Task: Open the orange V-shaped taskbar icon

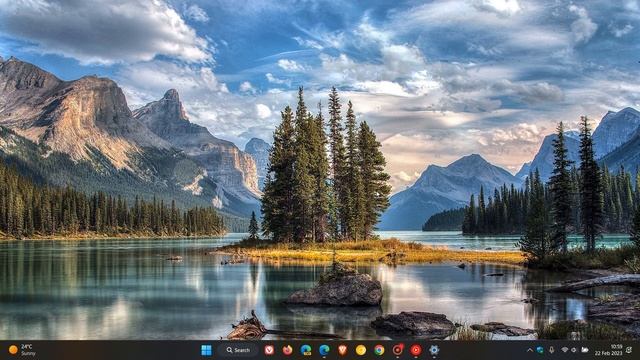Action: [342, 350]
